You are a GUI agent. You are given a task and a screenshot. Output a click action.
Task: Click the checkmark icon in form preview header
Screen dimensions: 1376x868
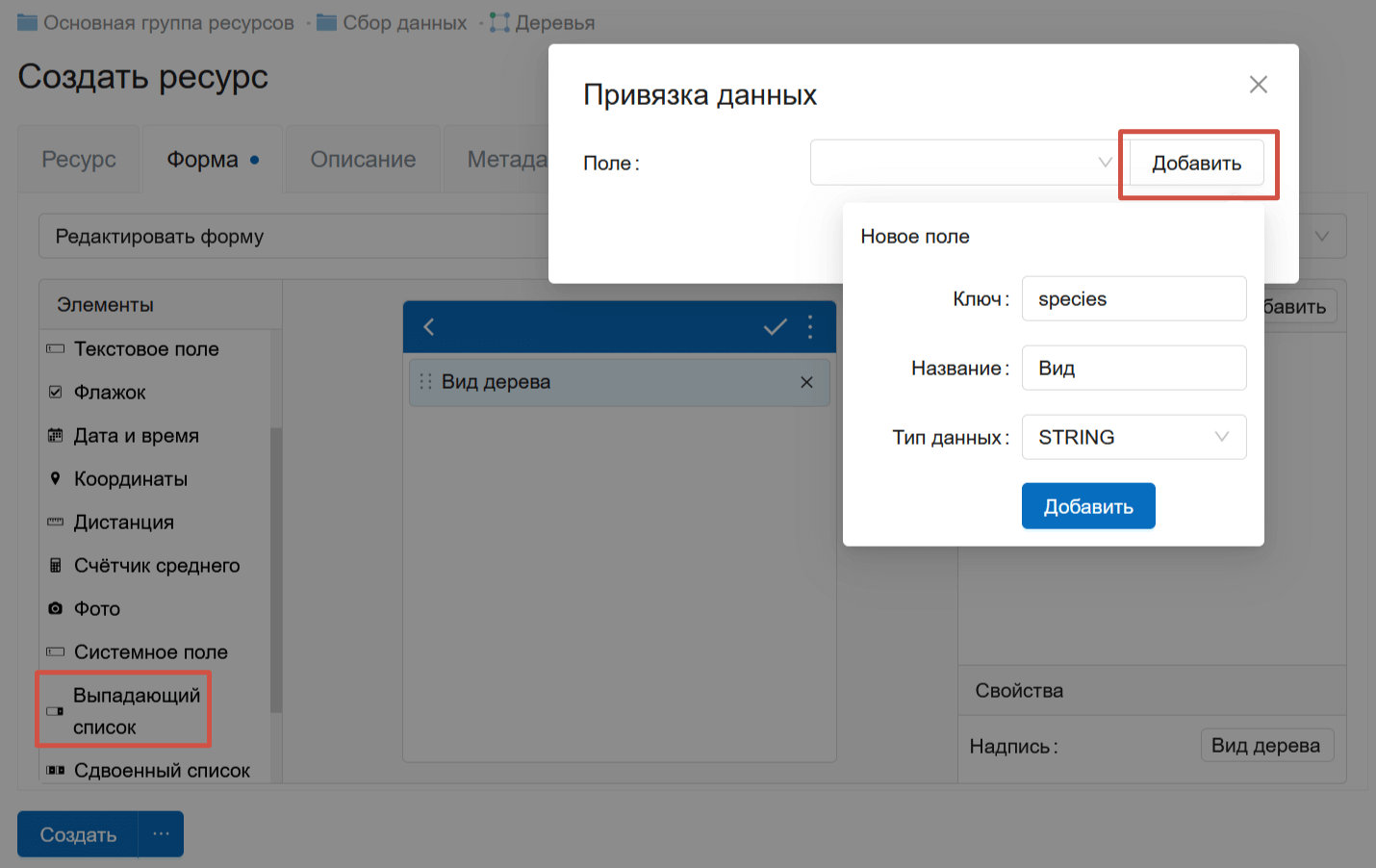point(775,327)
